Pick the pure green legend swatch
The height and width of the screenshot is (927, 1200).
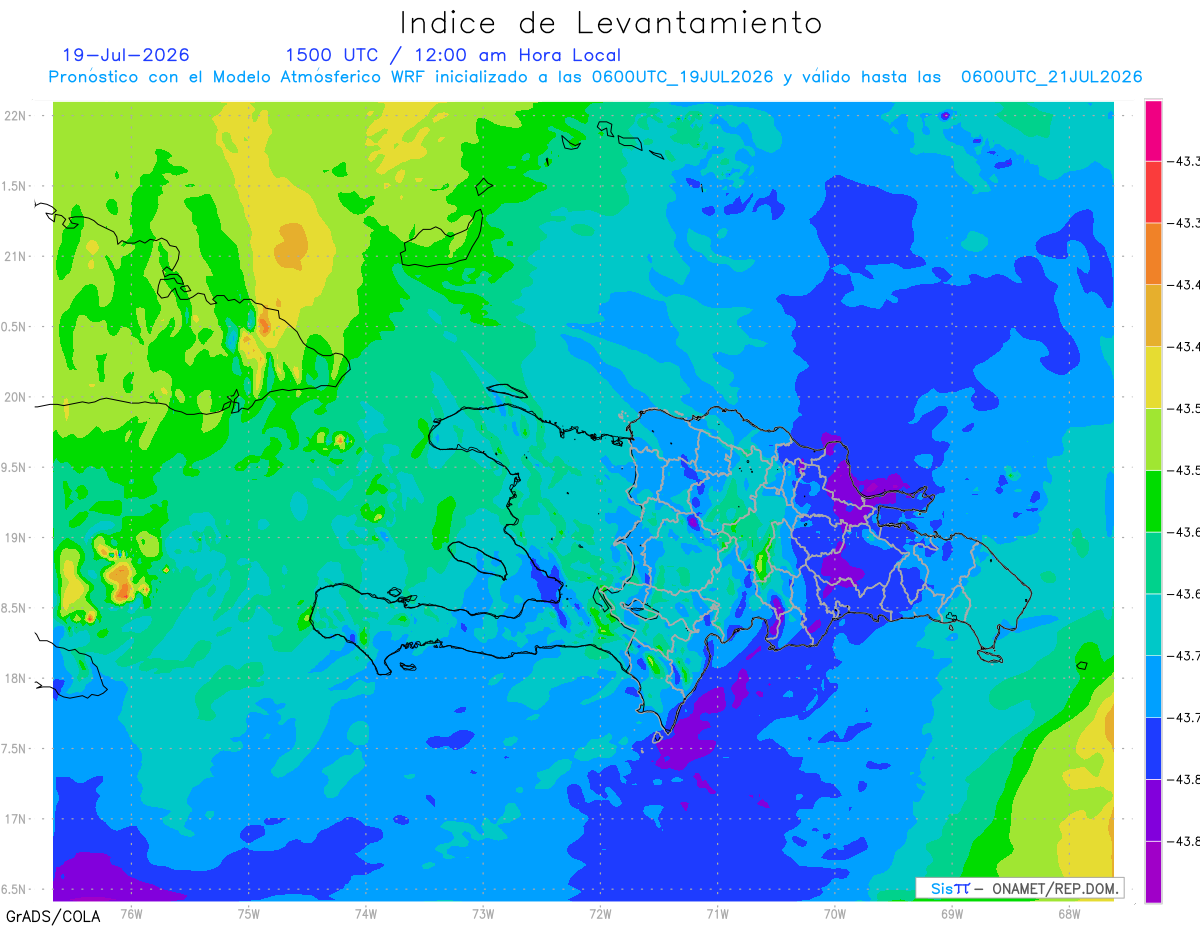(1153, 501)
